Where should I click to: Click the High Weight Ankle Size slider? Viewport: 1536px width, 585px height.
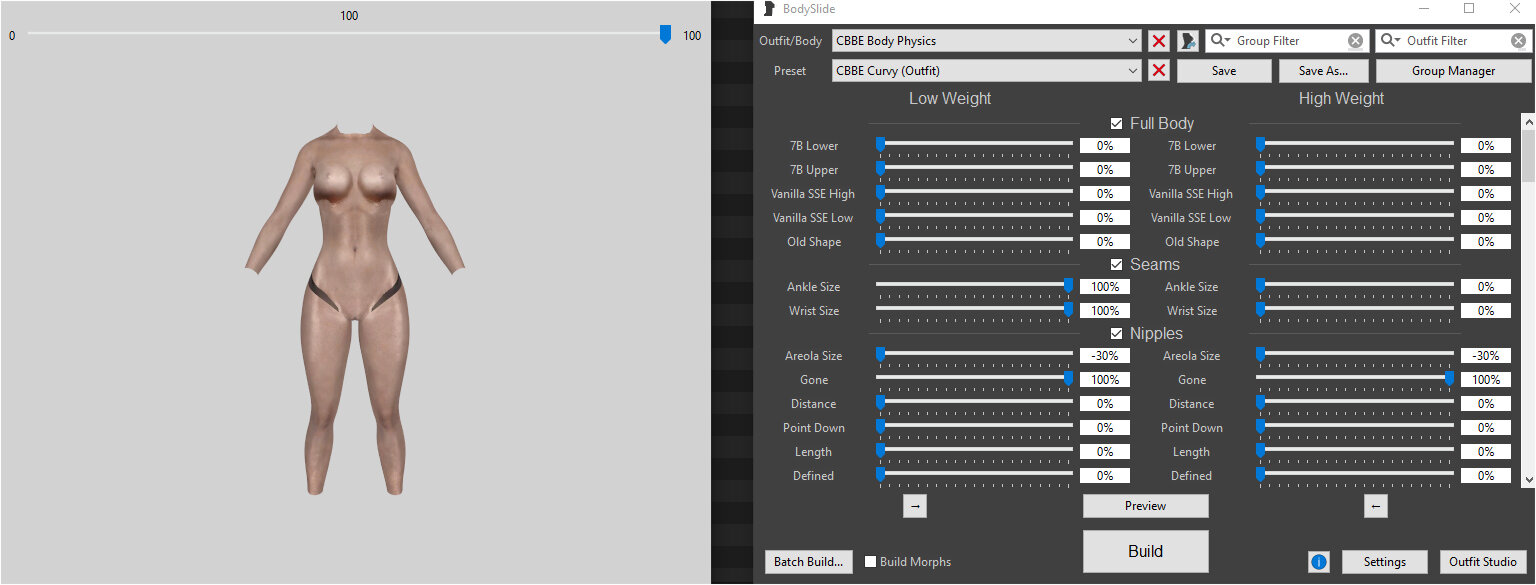pyautogui.click(x=1355, y=287)
